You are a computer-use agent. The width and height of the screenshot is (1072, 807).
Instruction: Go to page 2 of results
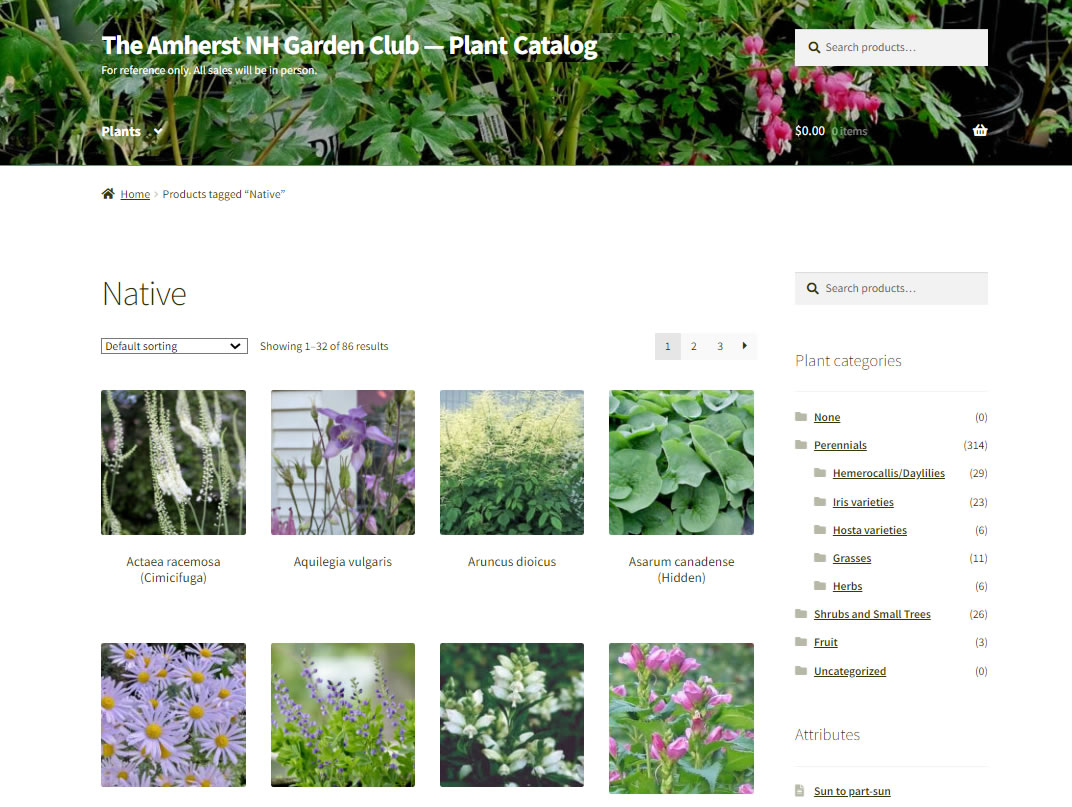coord(693,346)
